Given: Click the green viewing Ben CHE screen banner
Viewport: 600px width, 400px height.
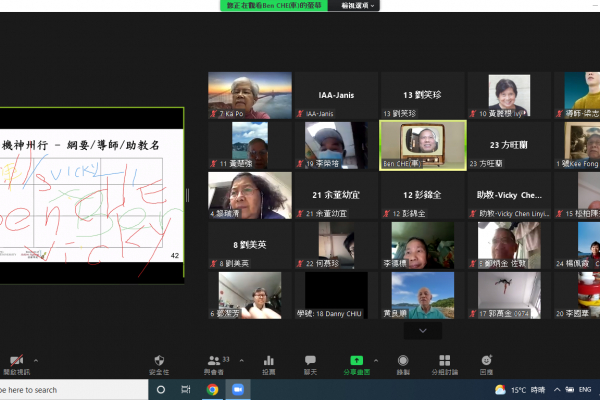Looking at the screenshot, I should (274, 5).
